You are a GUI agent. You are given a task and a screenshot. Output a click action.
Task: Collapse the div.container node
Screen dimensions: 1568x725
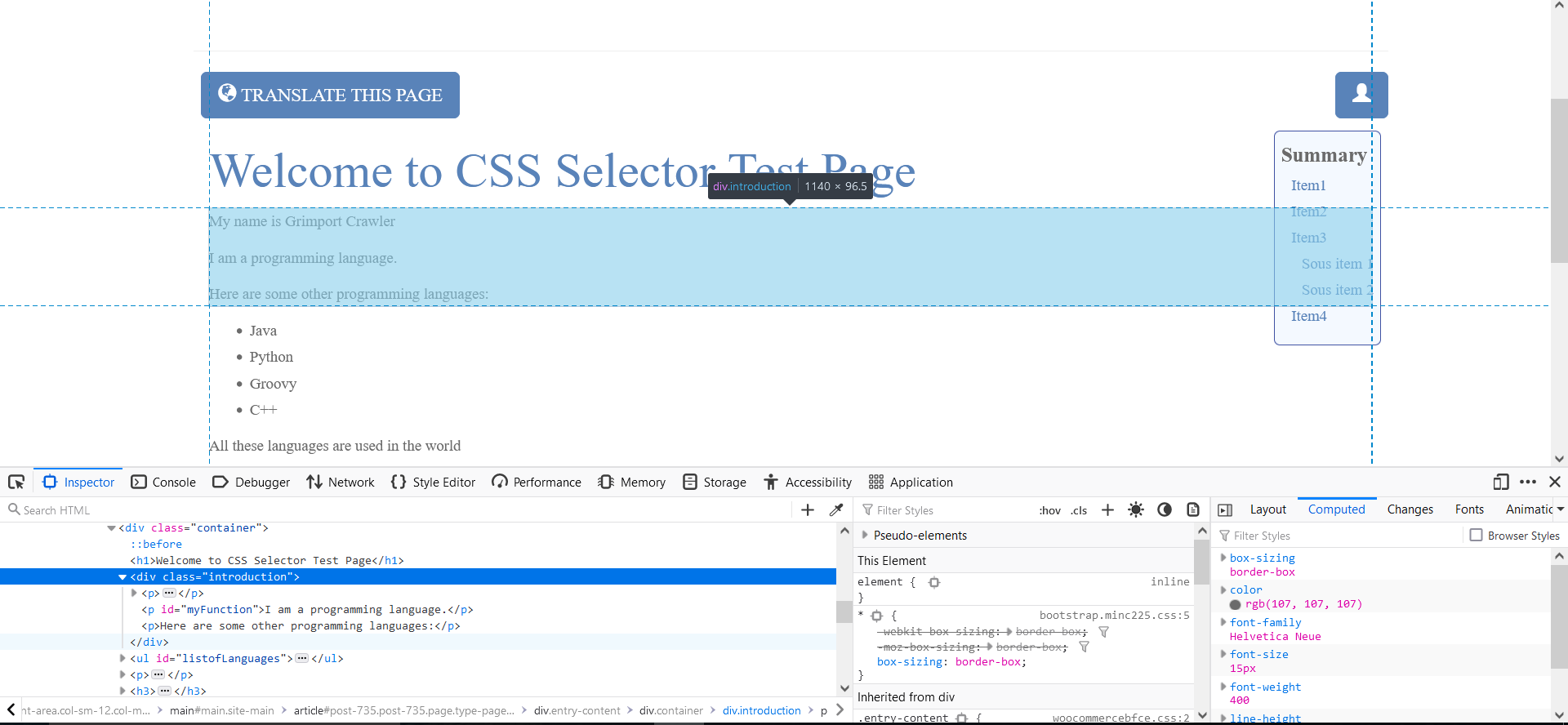(111, 528)
